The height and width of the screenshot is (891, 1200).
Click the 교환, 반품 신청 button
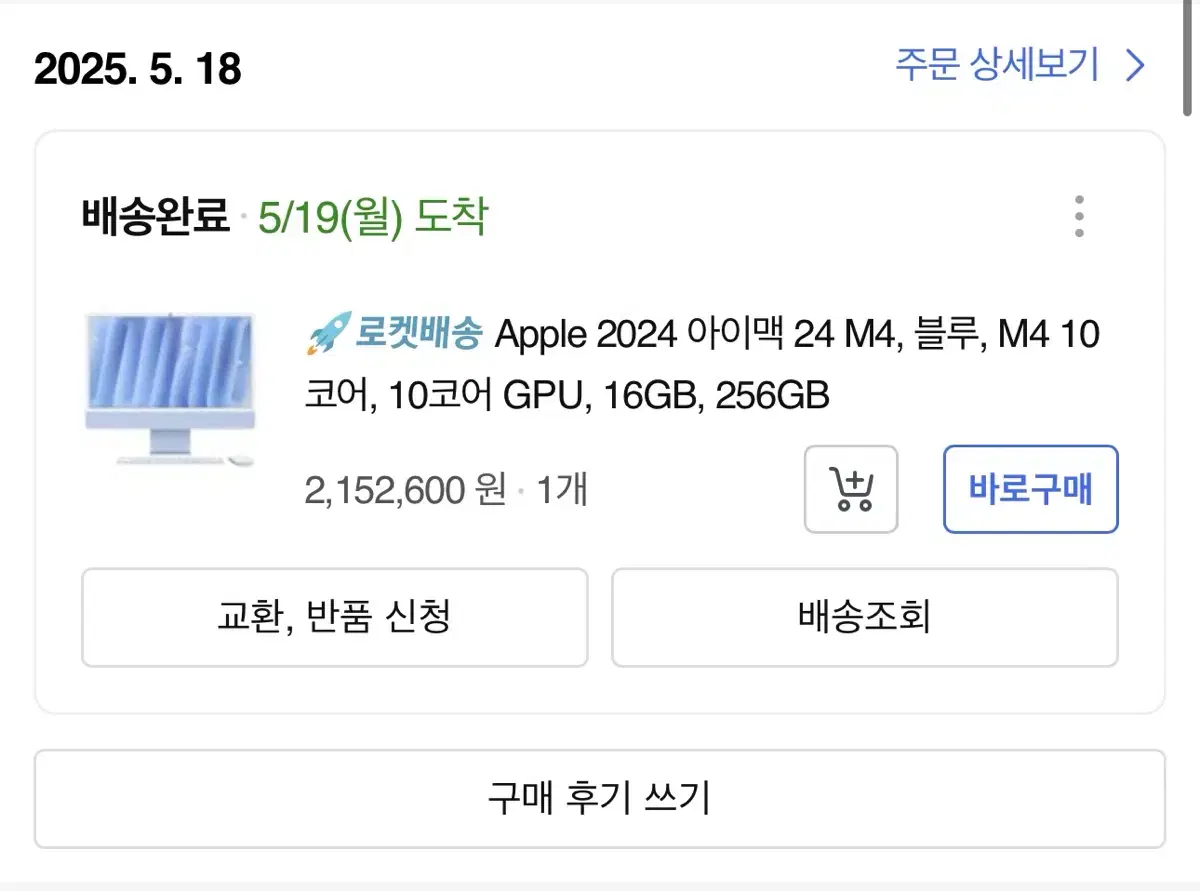pyautogui.click(x=334, y=617)
